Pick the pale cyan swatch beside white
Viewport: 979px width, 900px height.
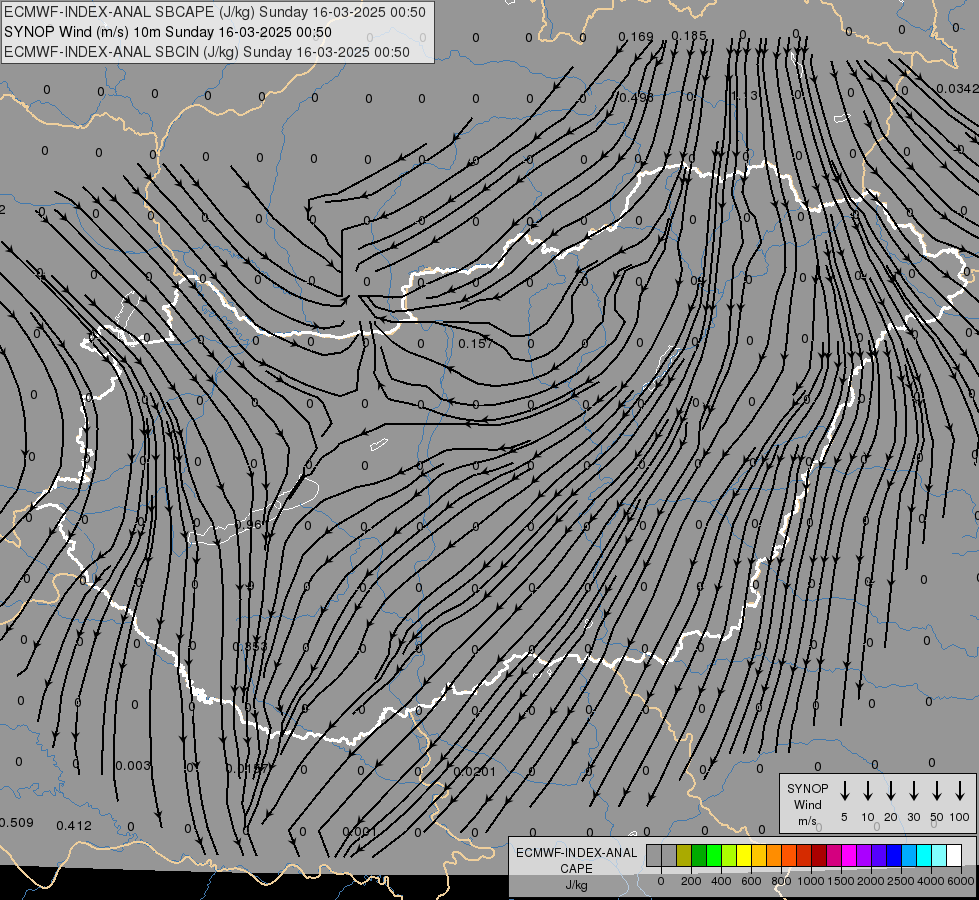click(938, 855)
